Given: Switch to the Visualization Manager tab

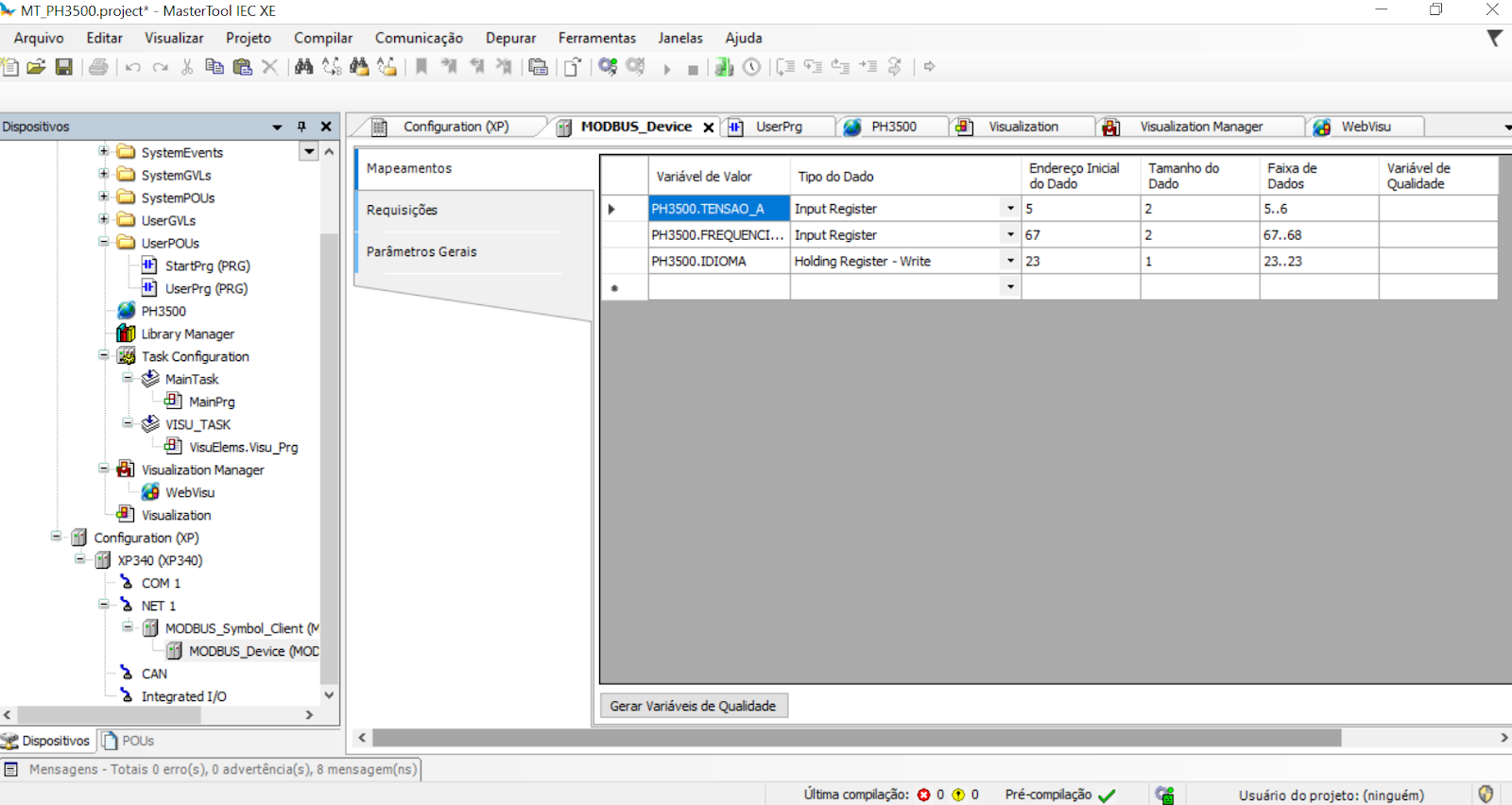Looking at the screenshot, I should tap(1200, 127).
